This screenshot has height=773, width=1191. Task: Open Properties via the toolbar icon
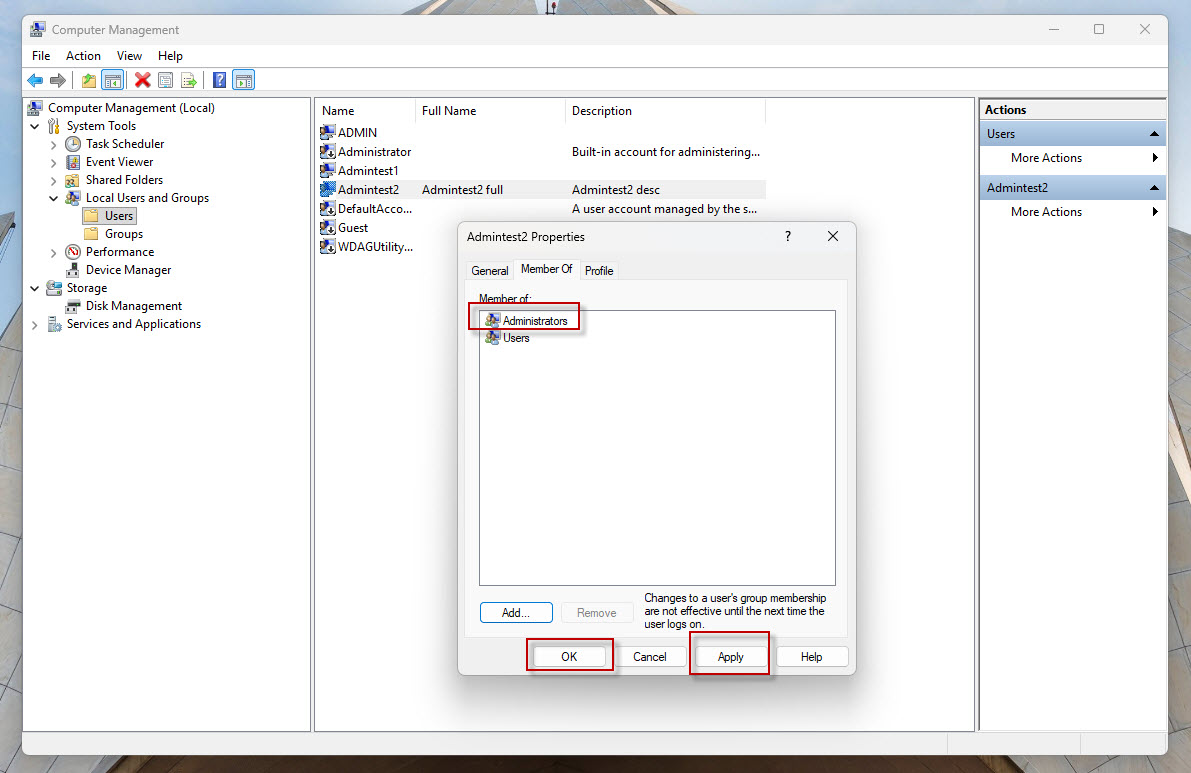tap(166, 80)
